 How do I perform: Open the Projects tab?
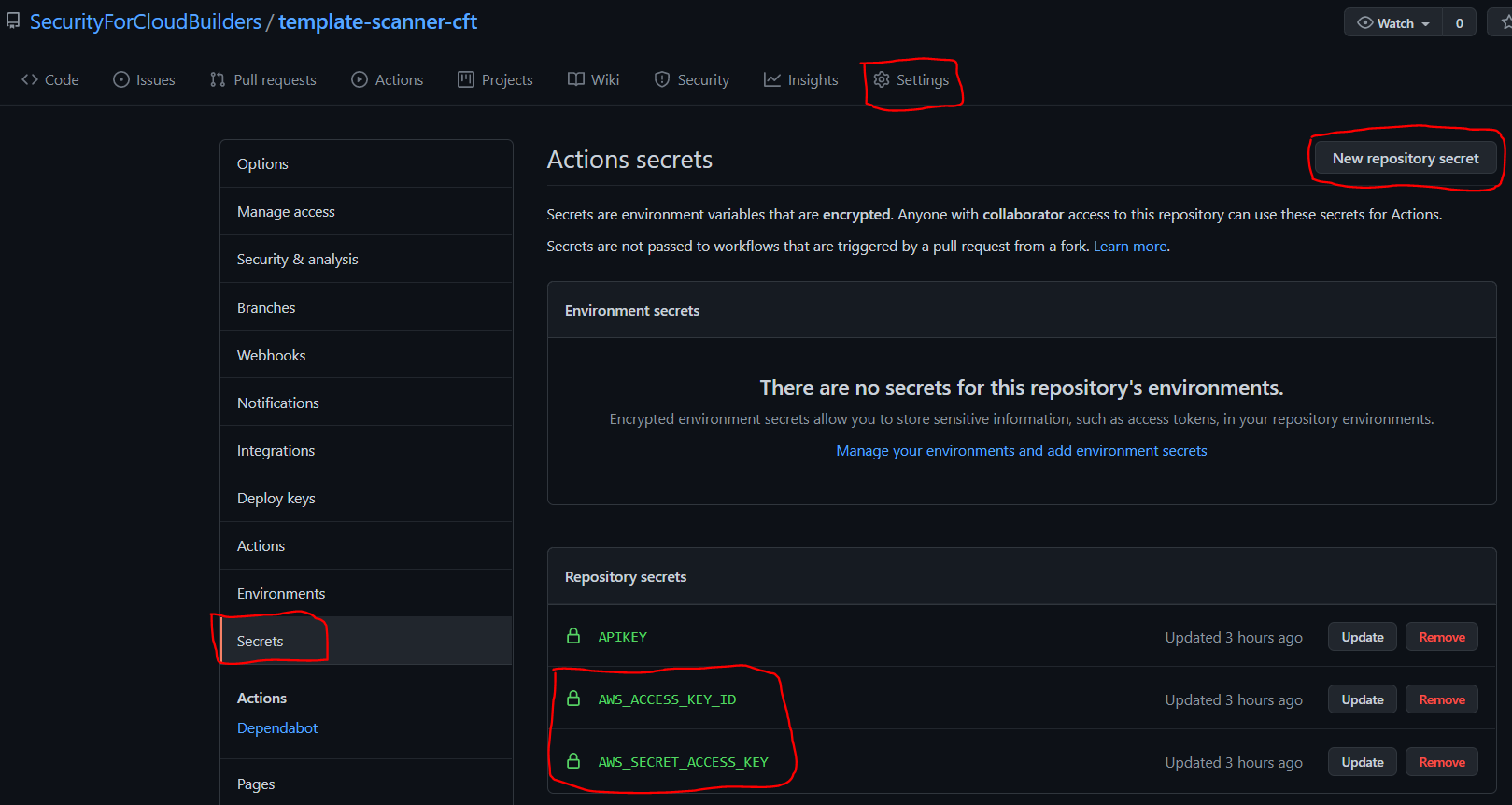pos(496,79)
